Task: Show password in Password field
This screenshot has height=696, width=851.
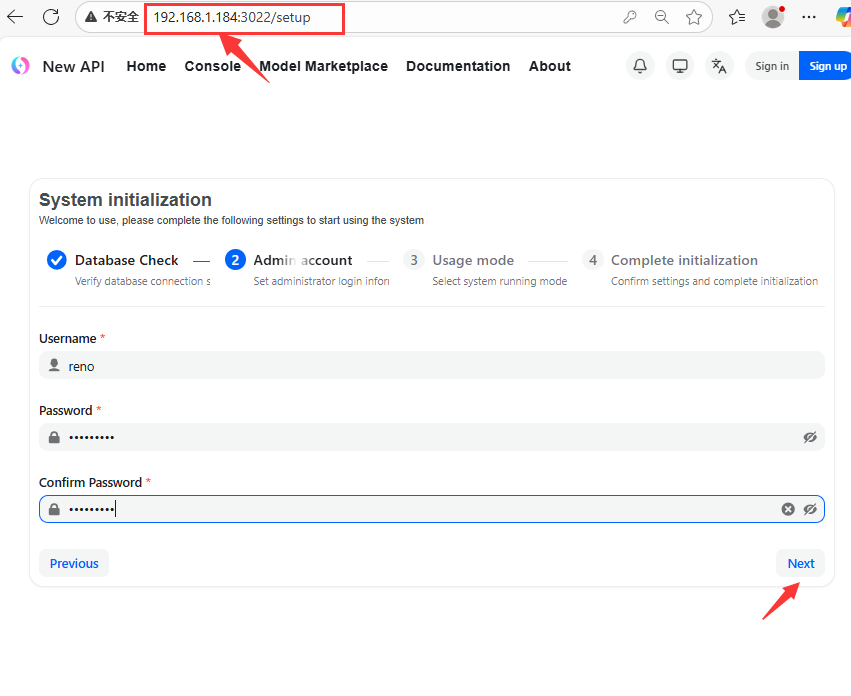Action: (810, 437)
